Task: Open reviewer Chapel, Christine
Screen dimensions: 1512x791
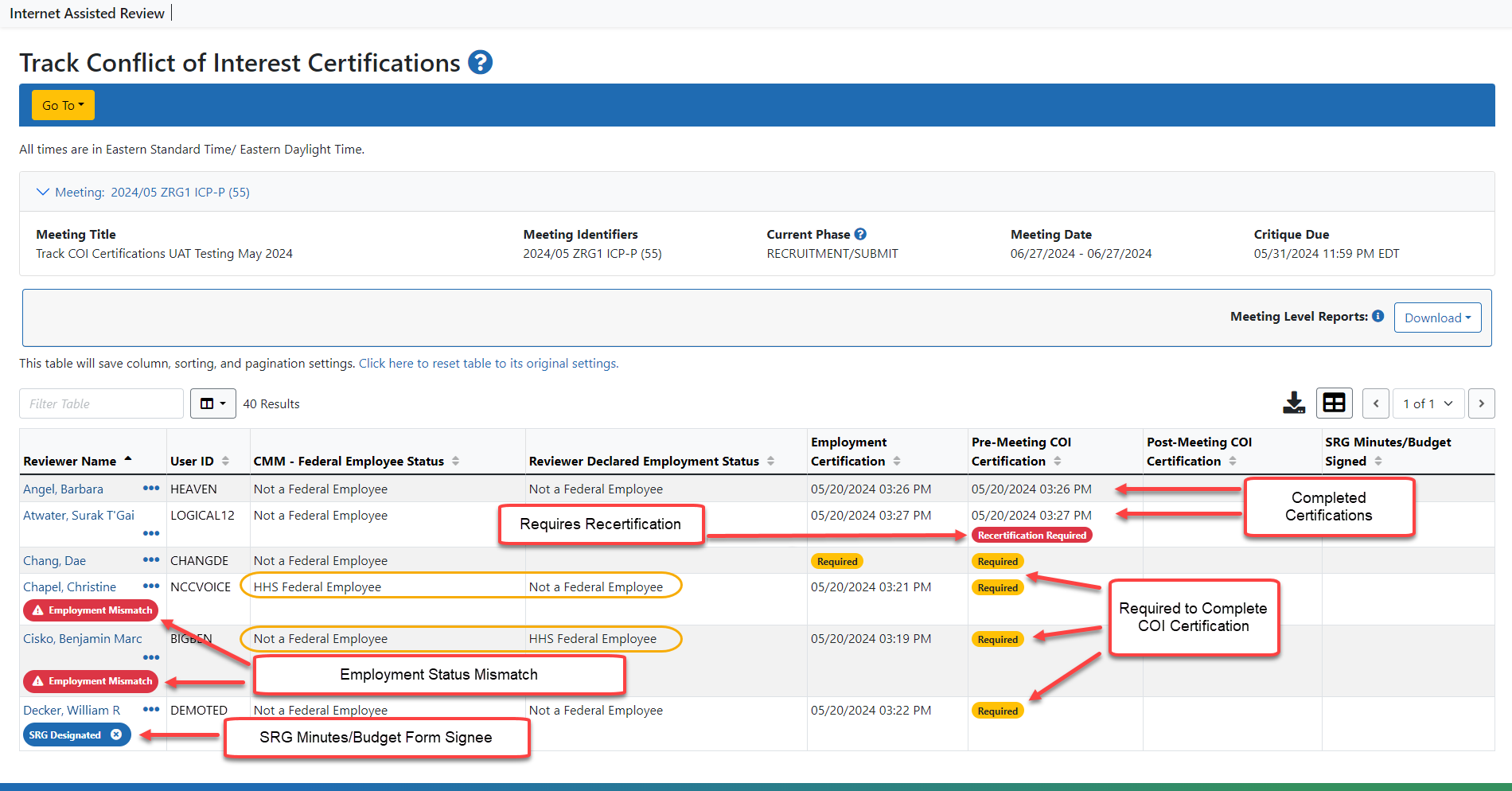Action: [x=69, y=586]
